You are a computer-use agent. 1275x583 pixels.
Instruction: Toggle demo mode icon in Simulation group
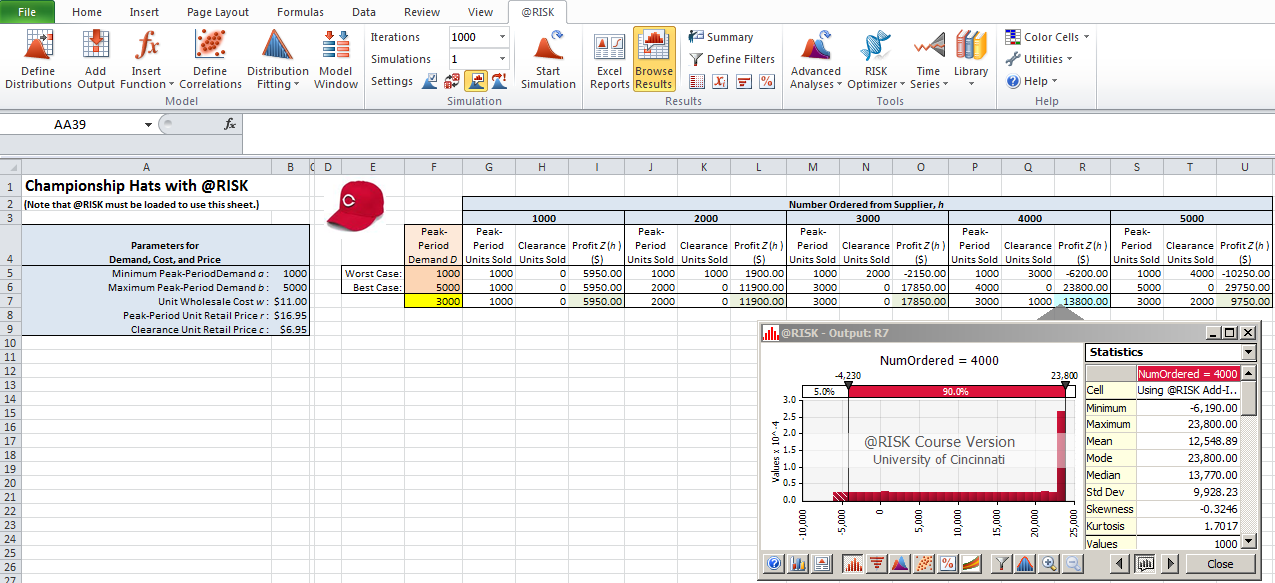click(499, 81)
